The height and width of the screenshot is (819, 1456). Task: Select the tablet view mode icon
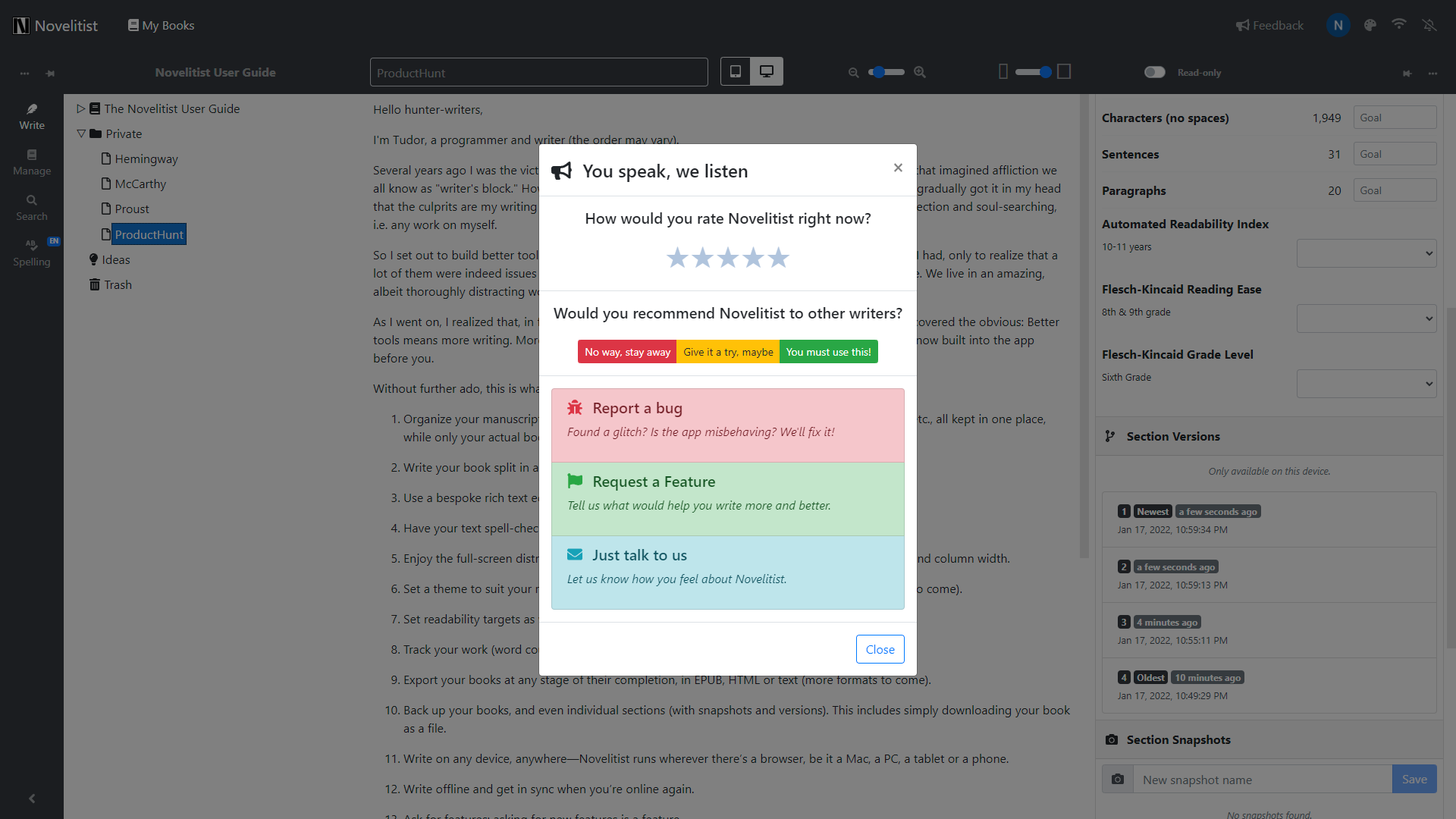click(x=735, y=71)
